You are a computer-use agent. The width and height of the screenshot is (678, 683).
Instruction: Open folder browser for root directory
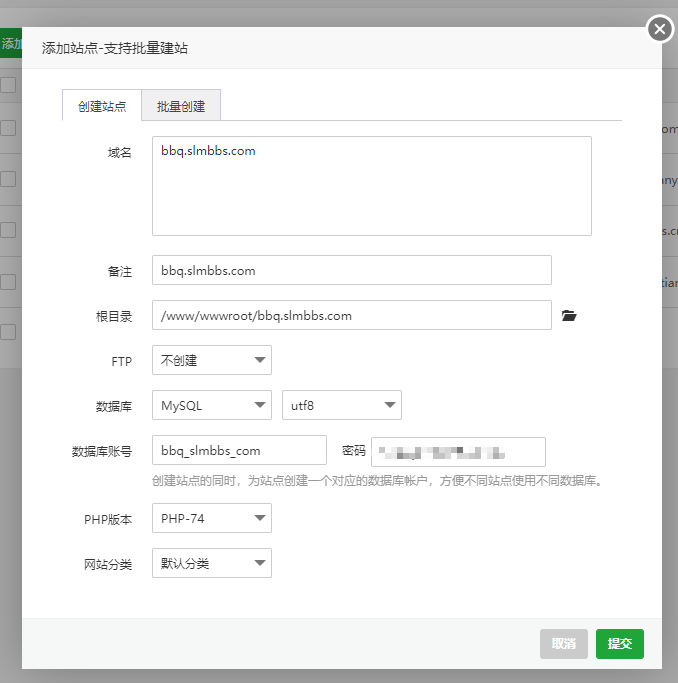point(569,315)
